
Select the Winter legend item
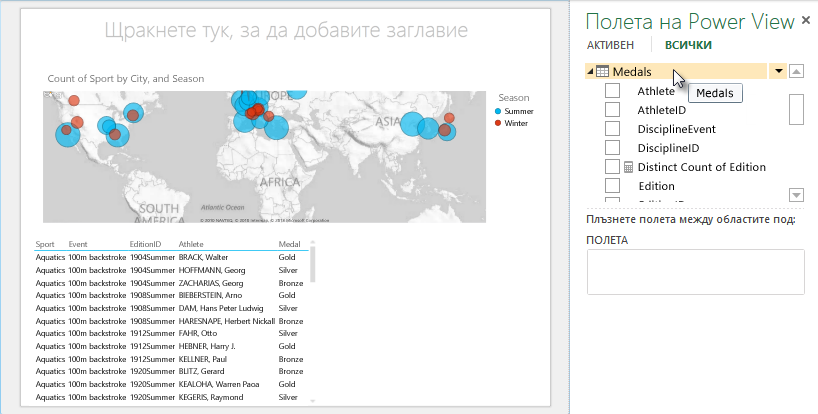[x=512, y=123]
